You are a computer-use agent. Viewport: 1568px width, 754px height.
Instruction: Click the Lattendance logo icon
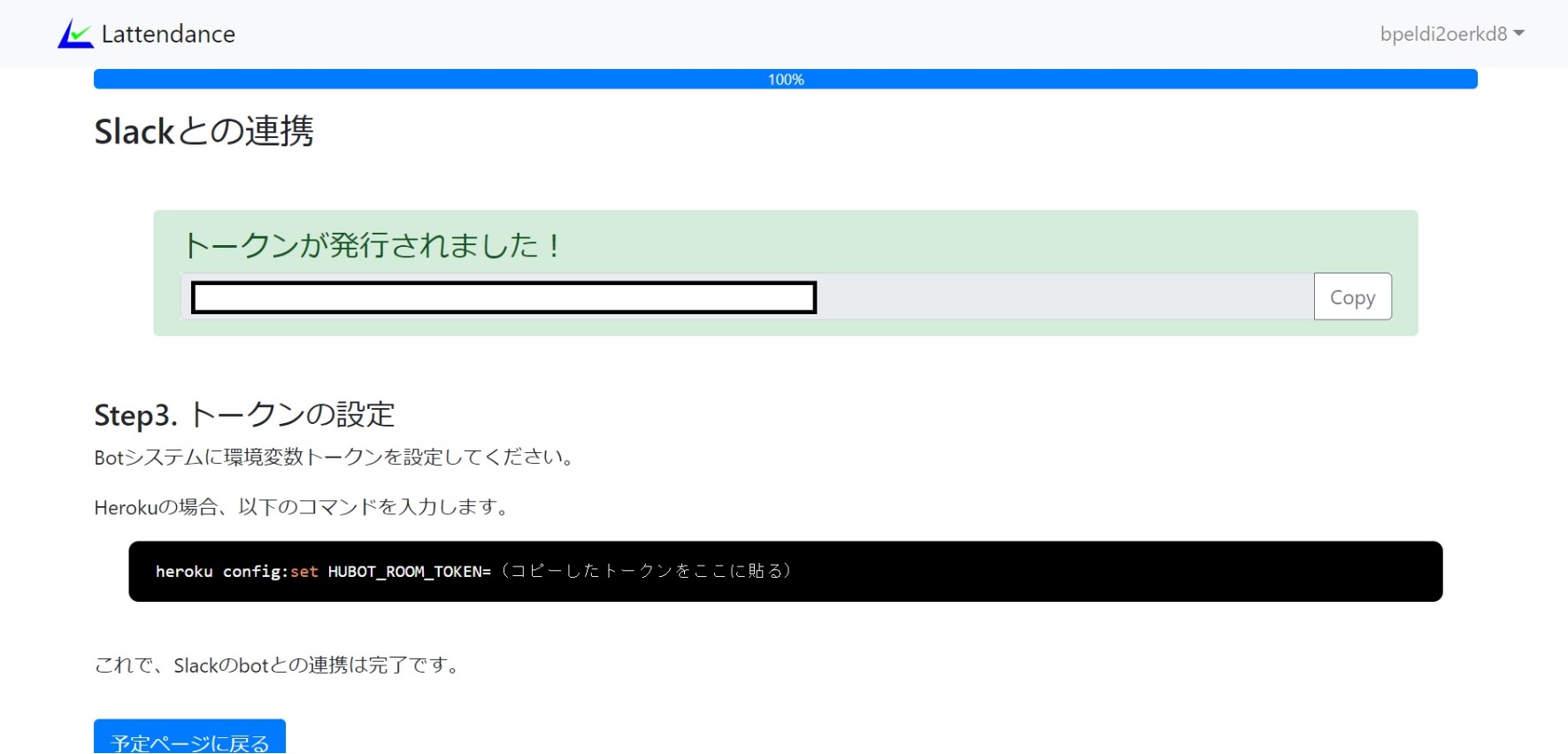point(75,34)
